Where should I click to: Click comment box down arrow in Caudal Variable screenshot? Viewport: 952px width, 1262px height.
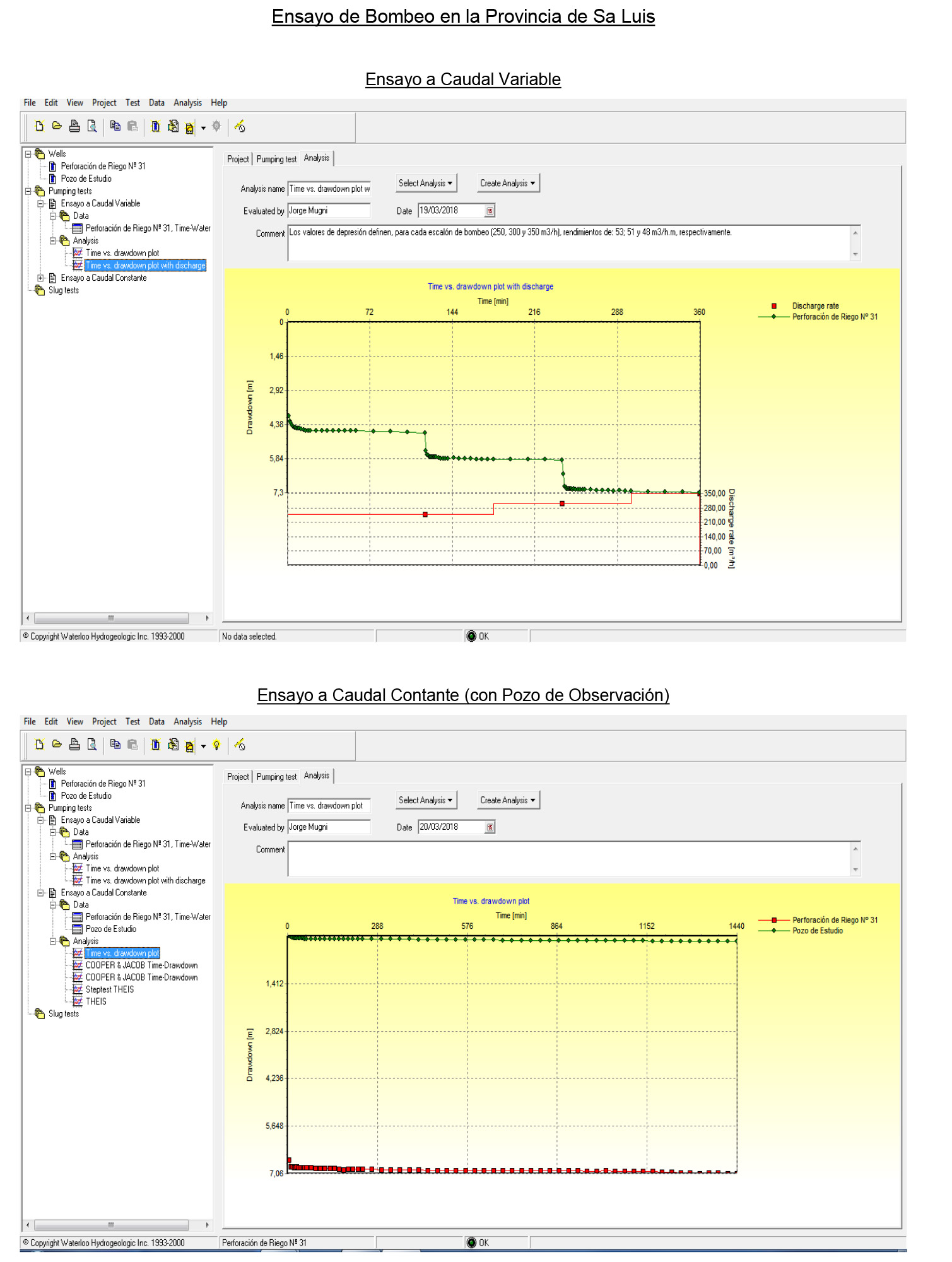click(855, 254)
